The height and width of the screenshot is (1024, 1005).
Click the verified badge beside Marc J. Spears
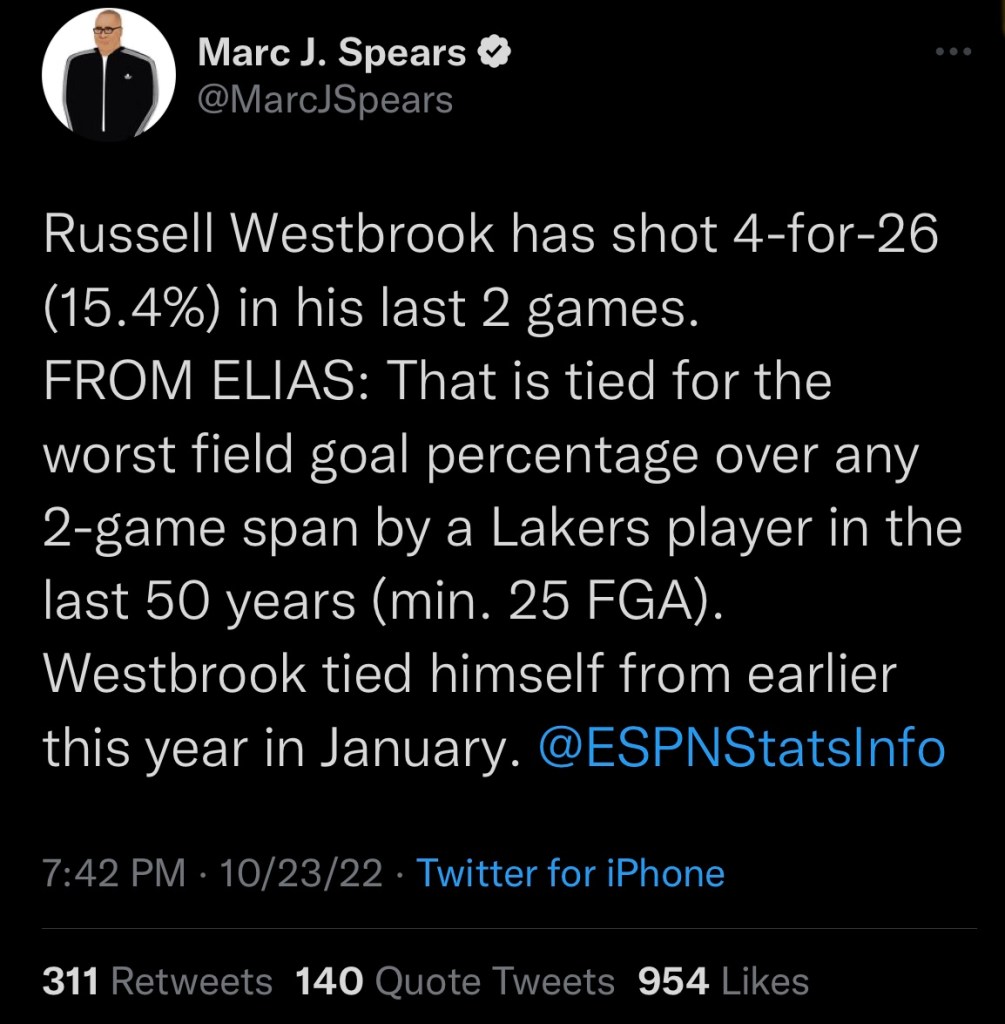pyautogui.click(x=494, y=54)
